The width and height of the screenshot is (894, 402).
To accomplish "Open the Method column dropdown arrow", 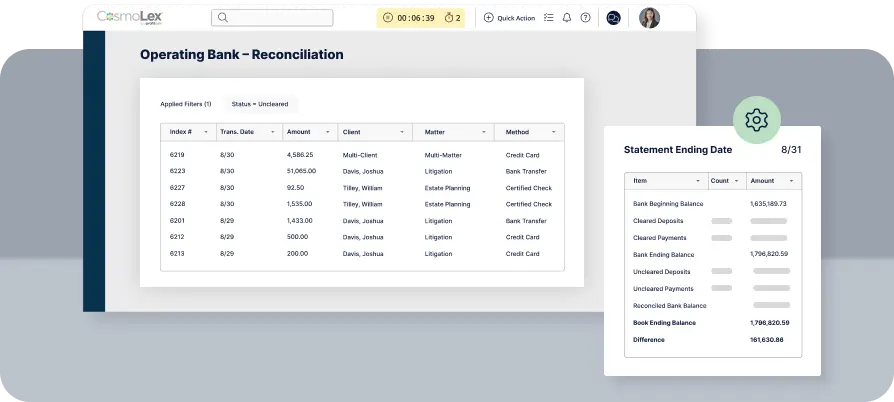I will [x=553, y=132].
